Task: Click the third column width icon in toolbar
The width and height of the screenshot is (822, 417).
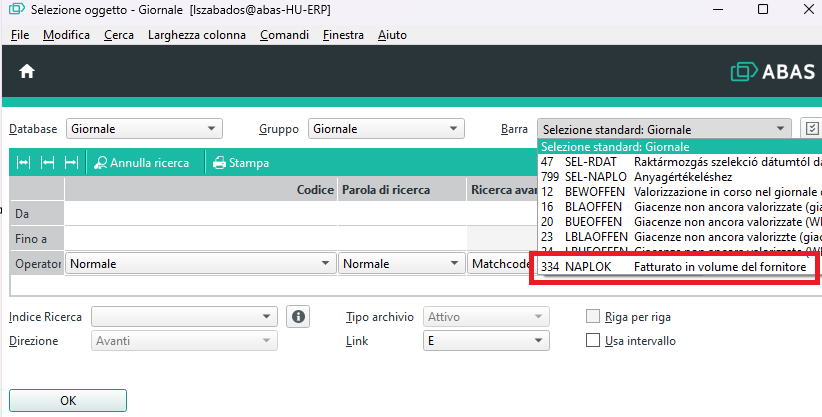Action: (71, 163)
